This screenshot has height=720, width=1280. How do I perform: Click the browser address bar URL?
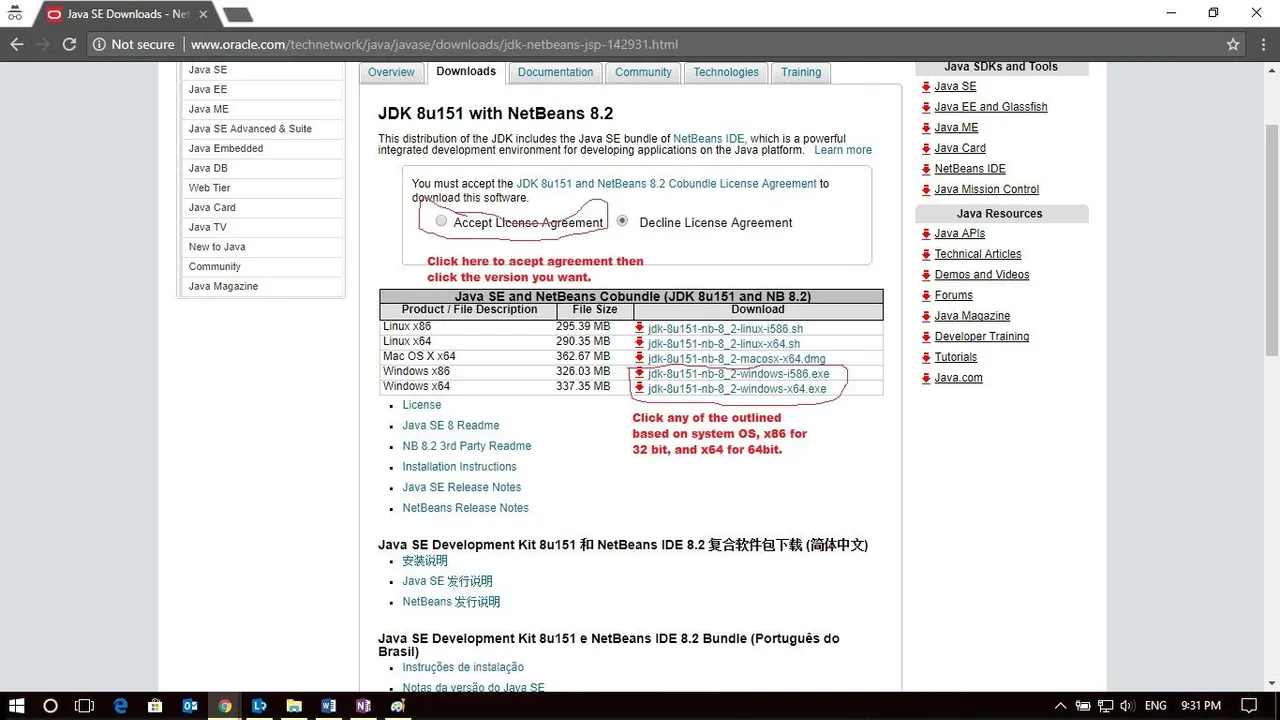pyautogui.click(x=434, y=44)
